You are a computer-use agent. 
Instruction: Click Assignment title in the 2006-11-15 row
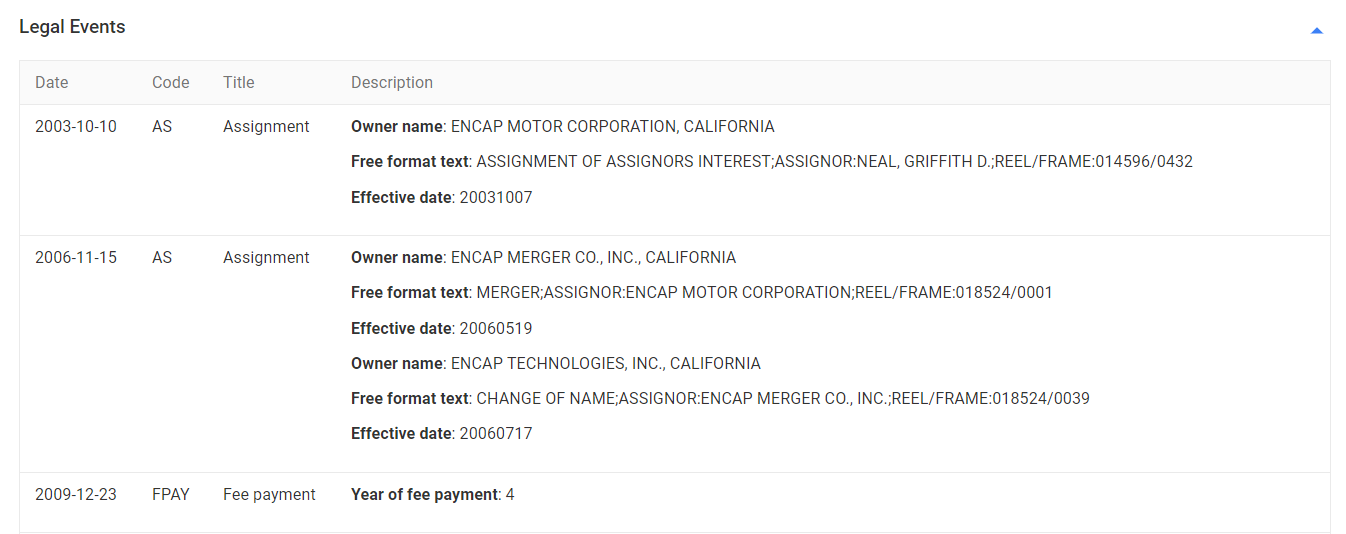[266, 258]
